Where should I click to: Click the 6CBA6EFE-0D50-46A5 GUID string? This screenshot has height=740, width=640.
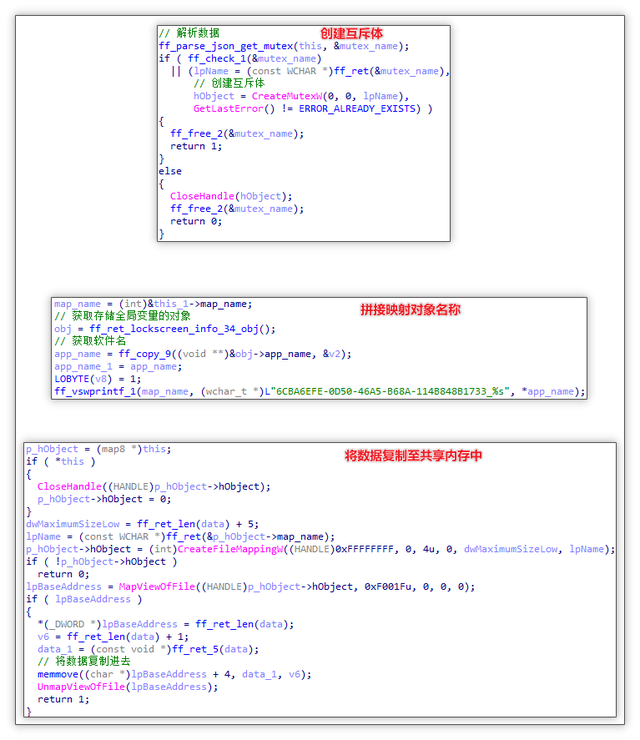[x=389, y=392]
